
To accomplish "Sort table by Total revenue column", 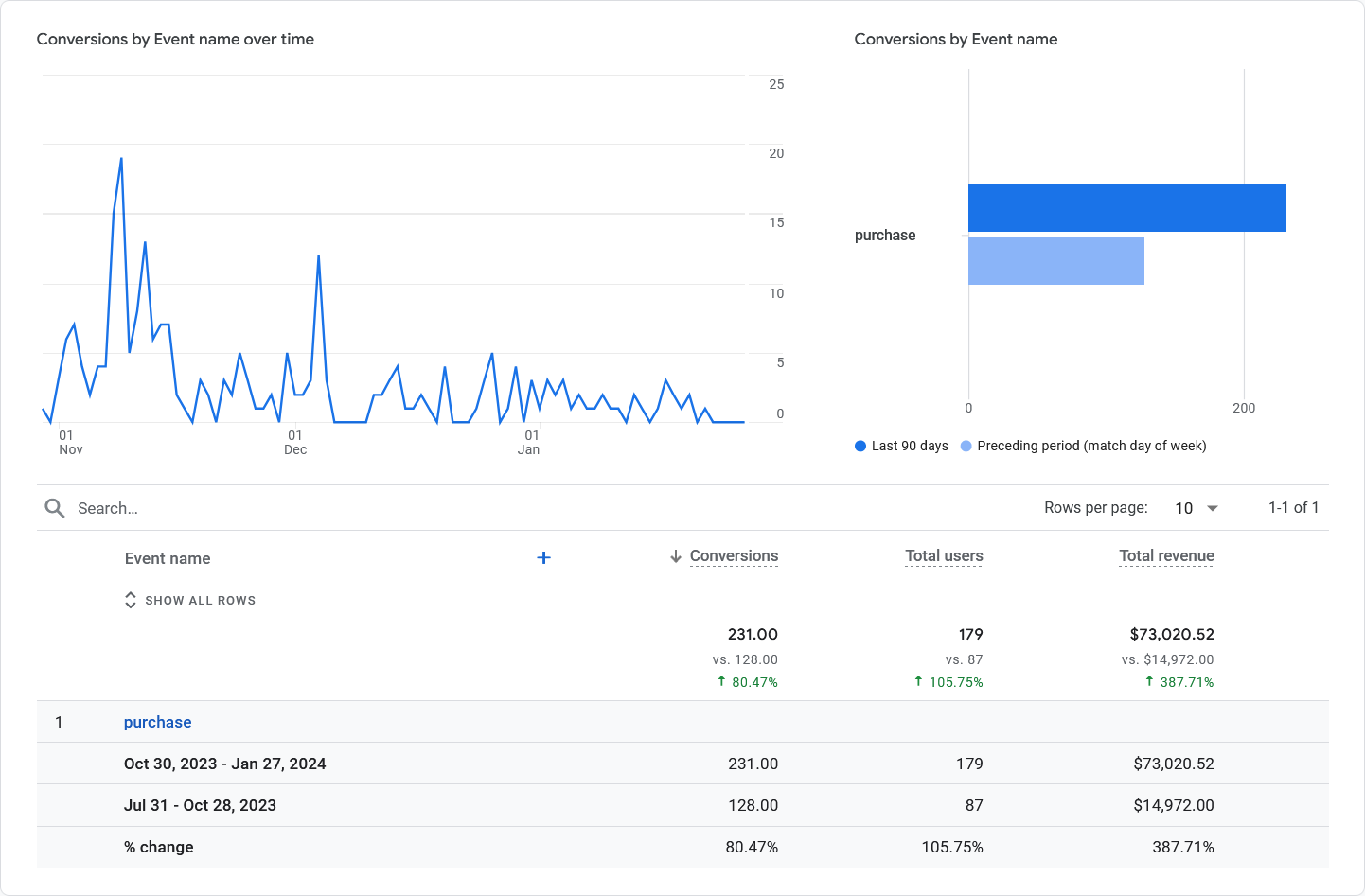I will click(1166, 556).
